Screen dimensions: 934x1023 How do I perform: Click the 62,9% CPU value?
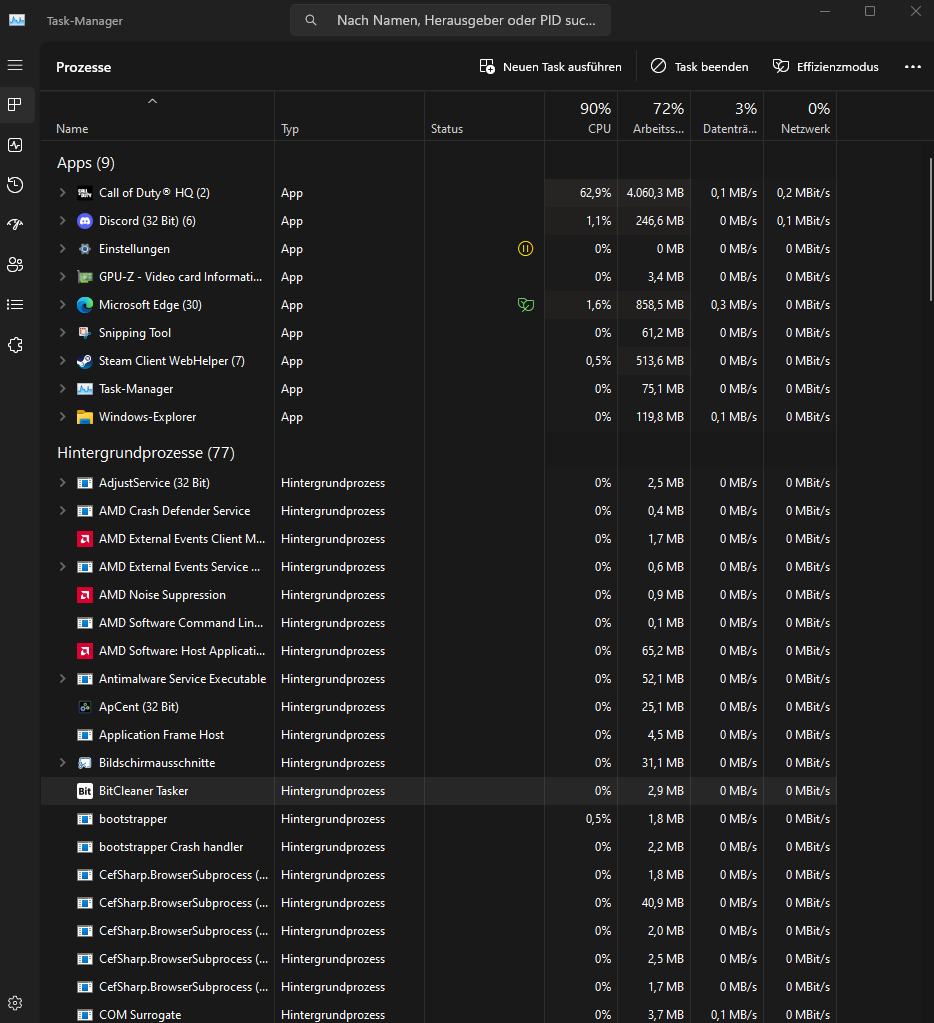point(595,192)
